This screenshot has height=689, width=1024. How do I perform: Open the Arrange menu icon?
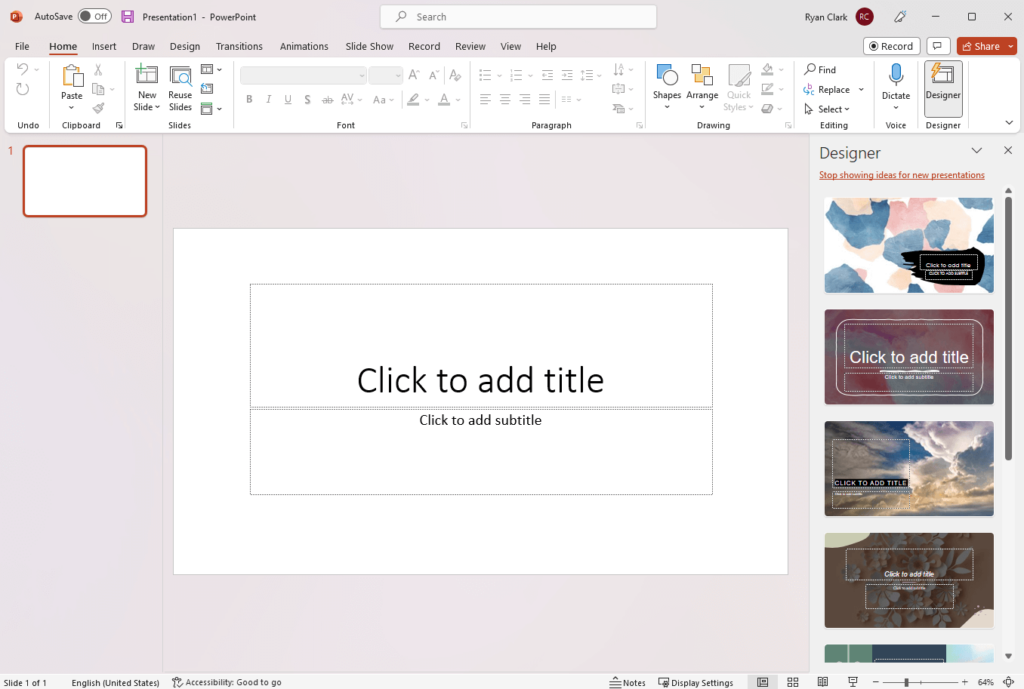click(x=702, y=75)
